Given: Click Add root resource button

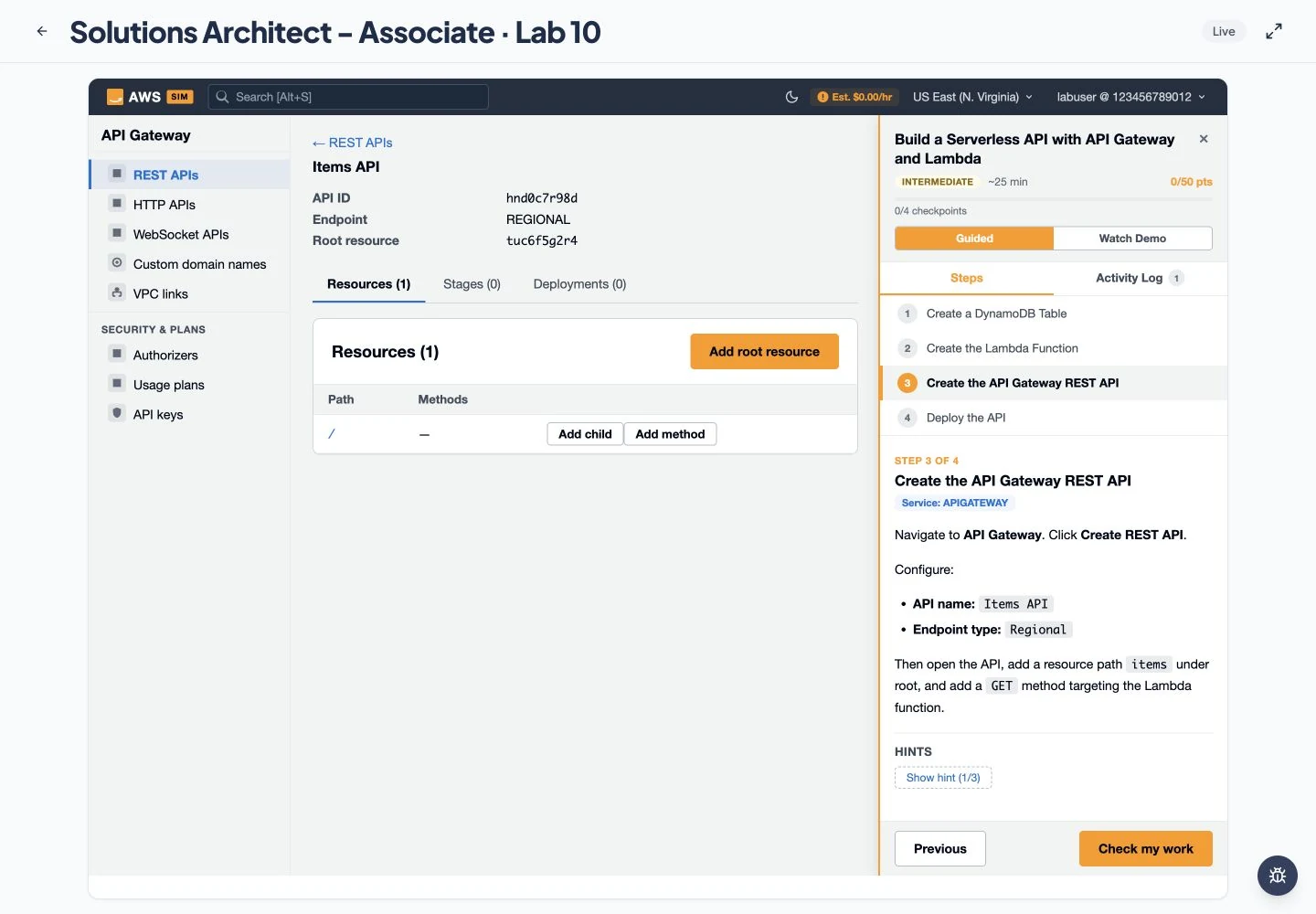Looking at the screenshot, I should [764, 352].
